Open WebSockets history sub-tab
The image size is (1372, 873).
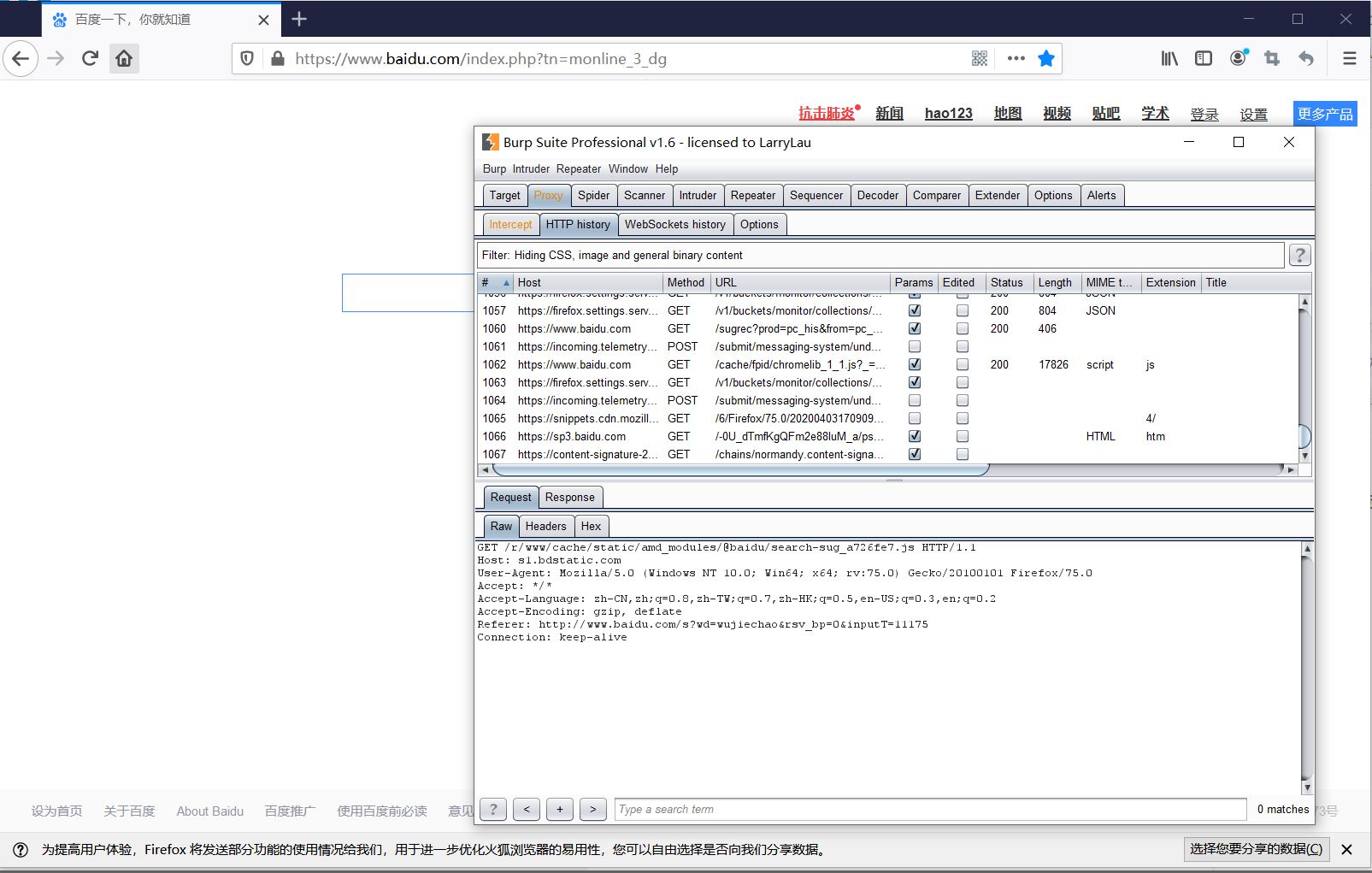coord(674,224)
